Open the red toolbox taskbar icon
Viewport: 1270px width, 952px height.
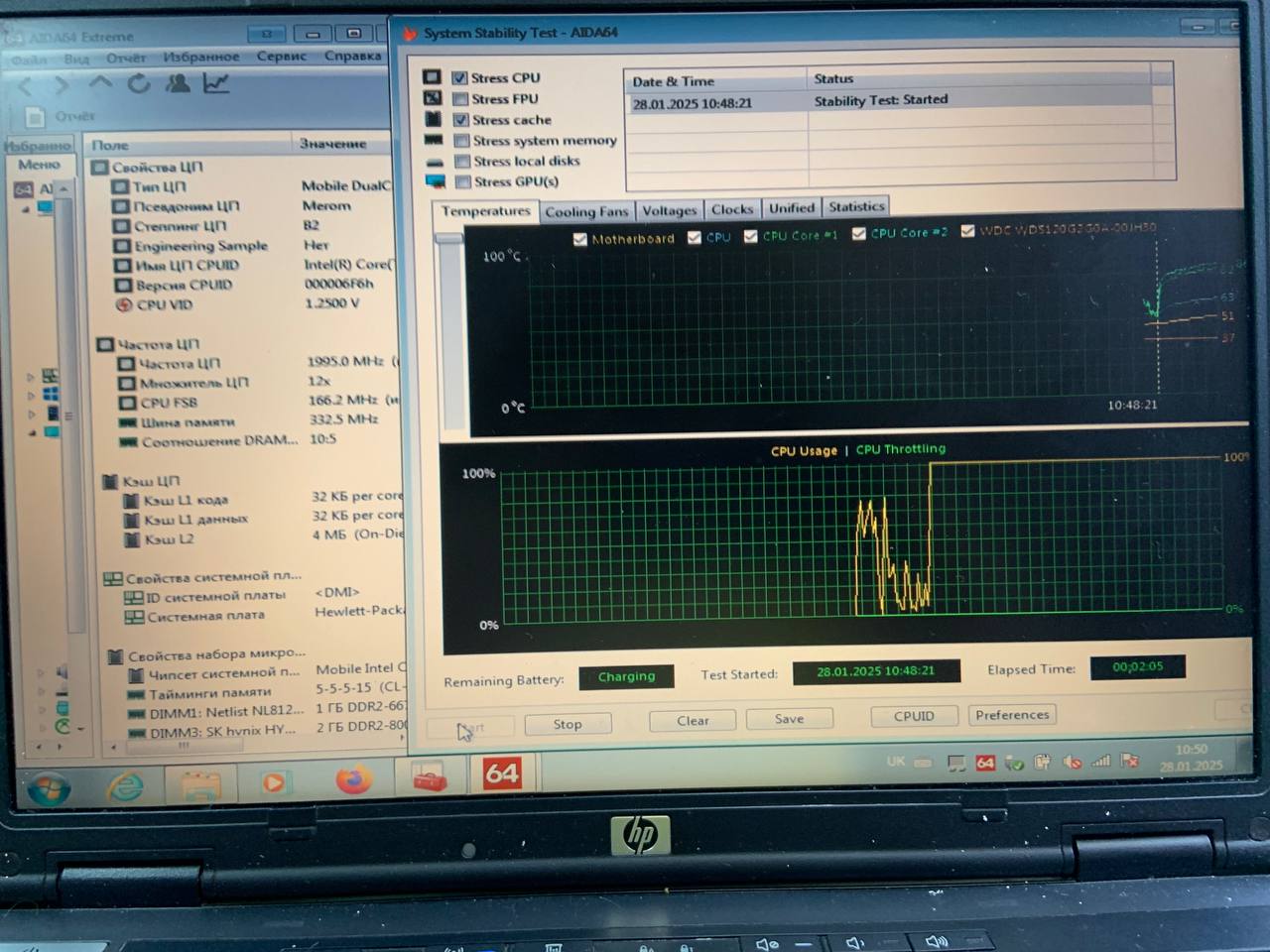coord(430,776)
